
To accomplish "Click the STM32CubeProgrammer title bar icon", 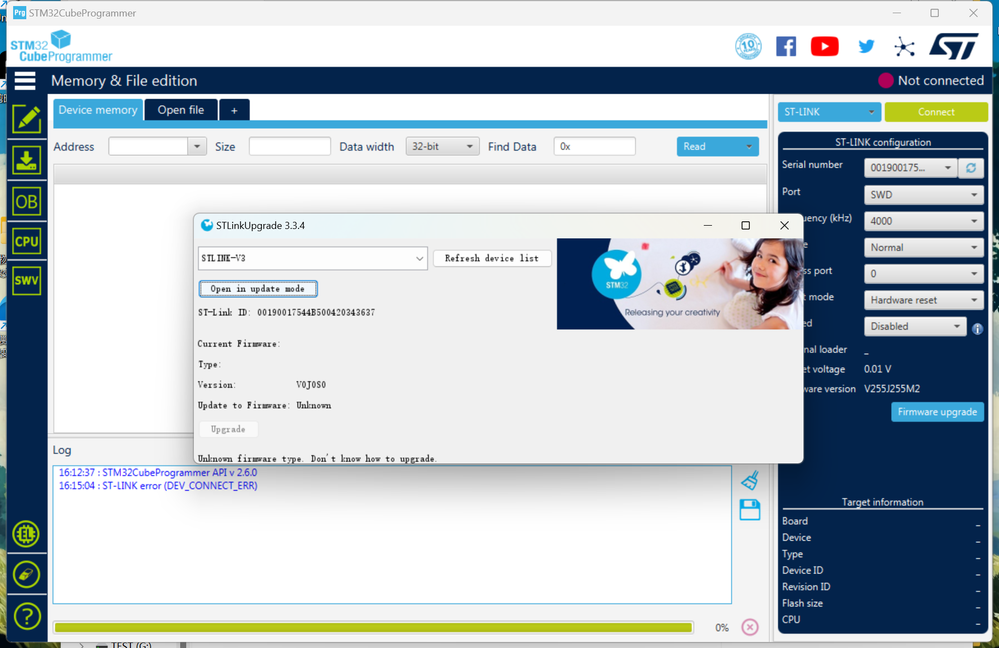I will [x=20, y=13].
